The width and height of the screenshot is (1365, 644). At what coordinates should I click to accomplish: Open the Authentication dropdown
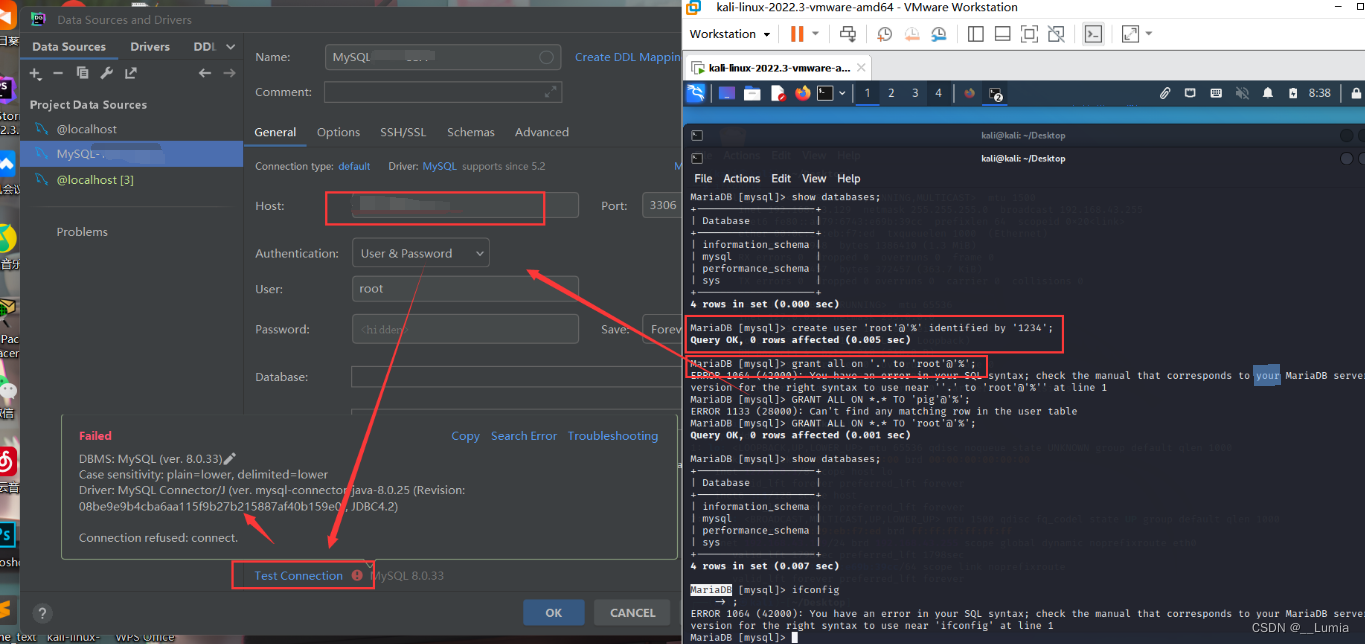point(420,253)
